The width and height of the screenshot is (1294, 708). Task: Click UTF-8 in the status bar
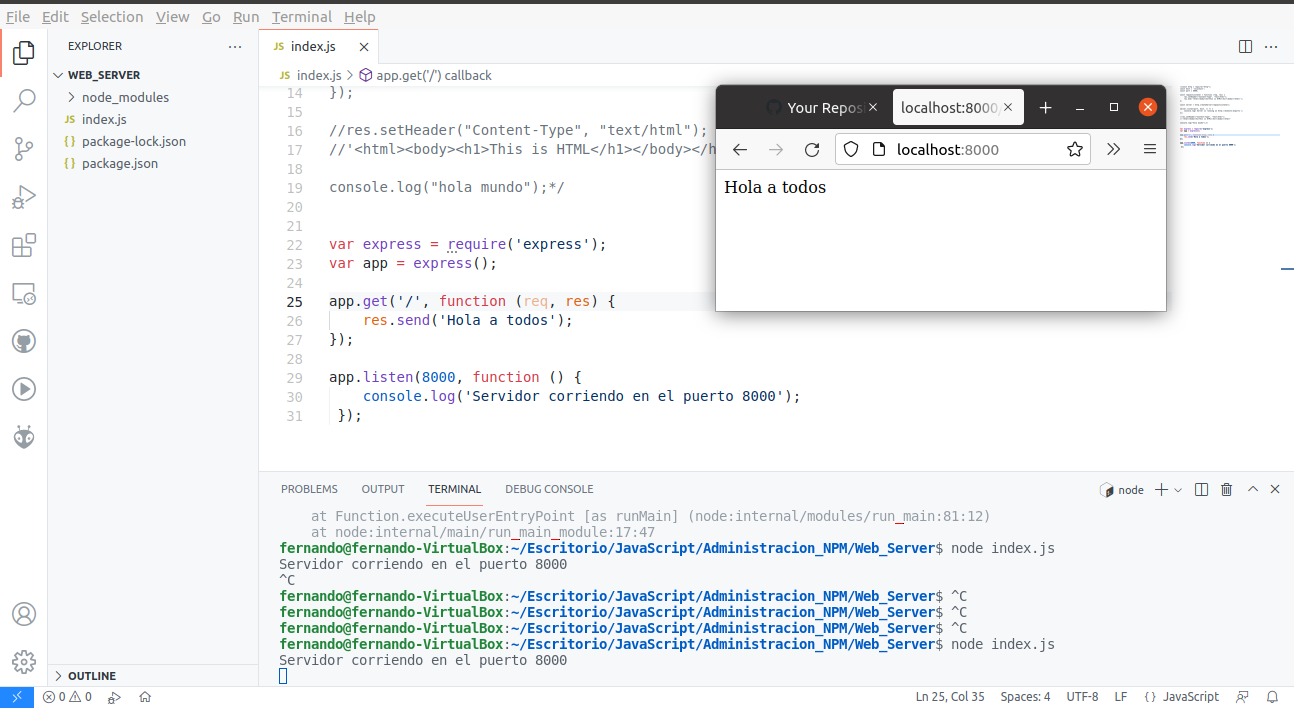click(x=1082, y=696)
